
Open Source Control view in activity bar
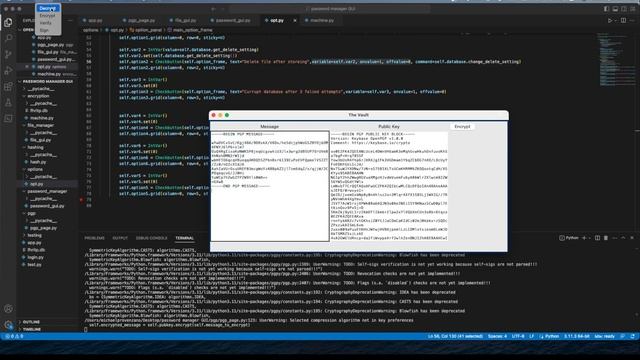click(x=8, y=55)
